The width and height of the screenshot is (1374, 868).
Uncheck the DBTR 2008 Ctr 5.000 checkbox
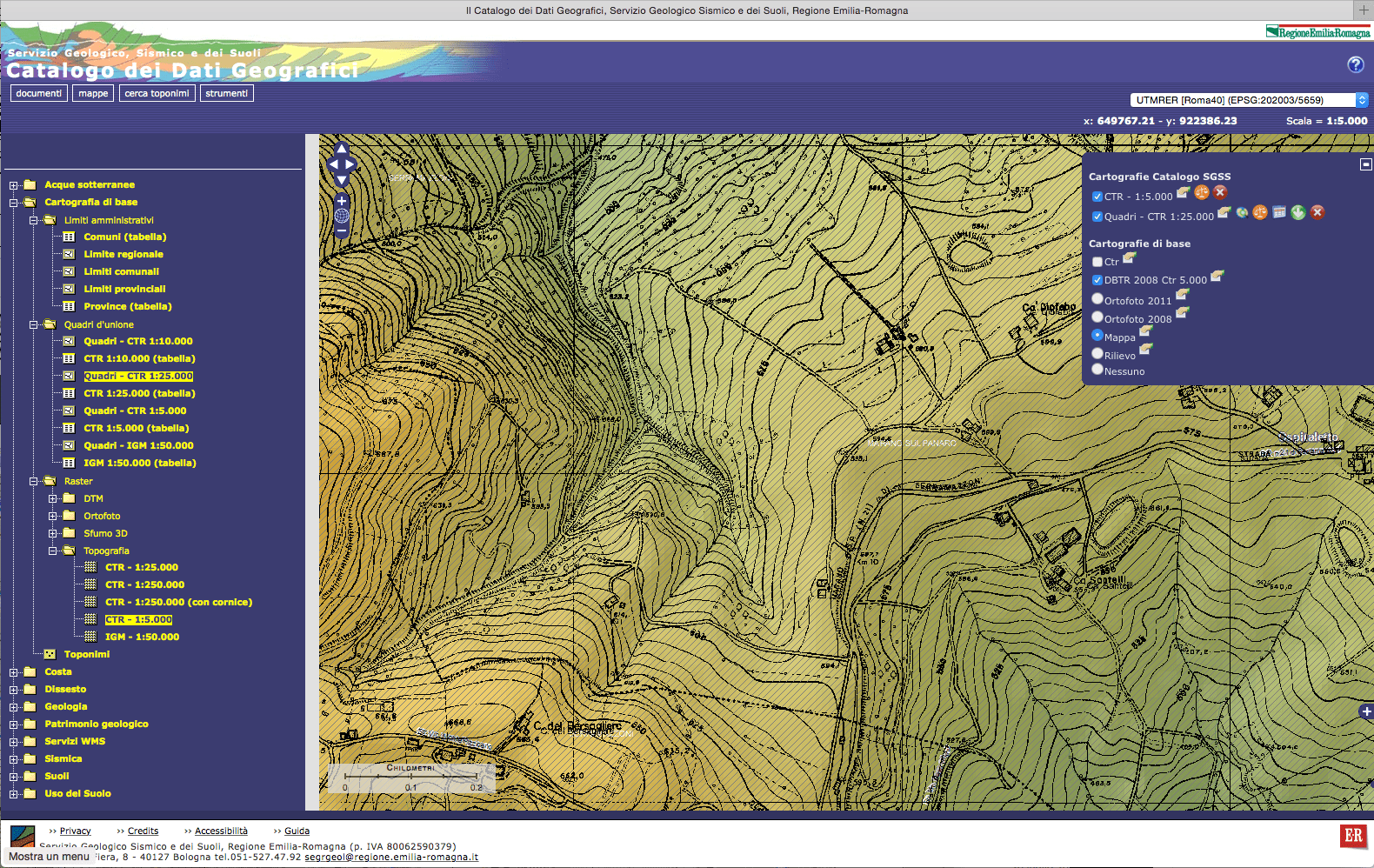coord(1097,280)
